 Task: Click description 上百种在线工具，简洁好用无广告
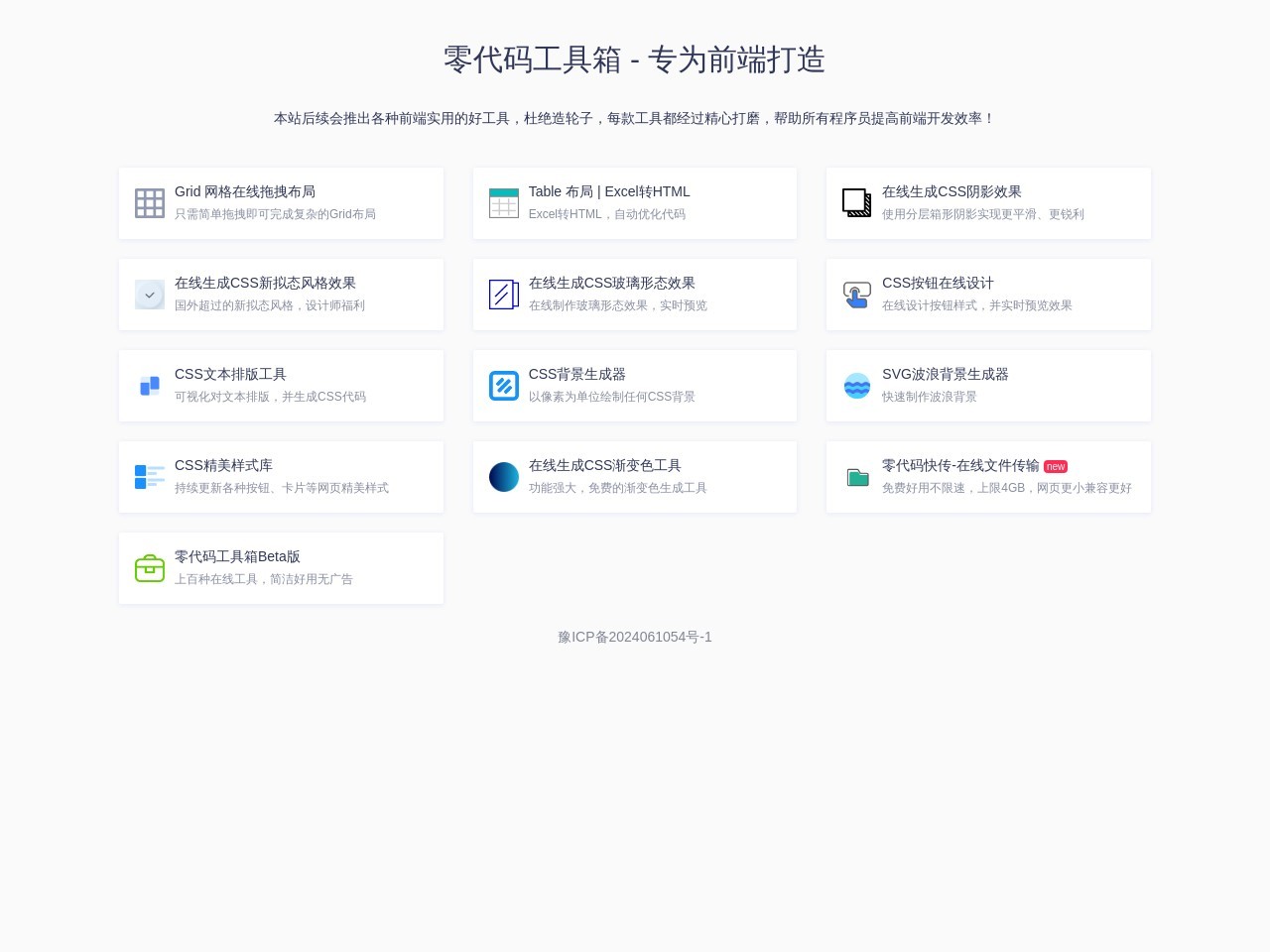coord(264,579)
